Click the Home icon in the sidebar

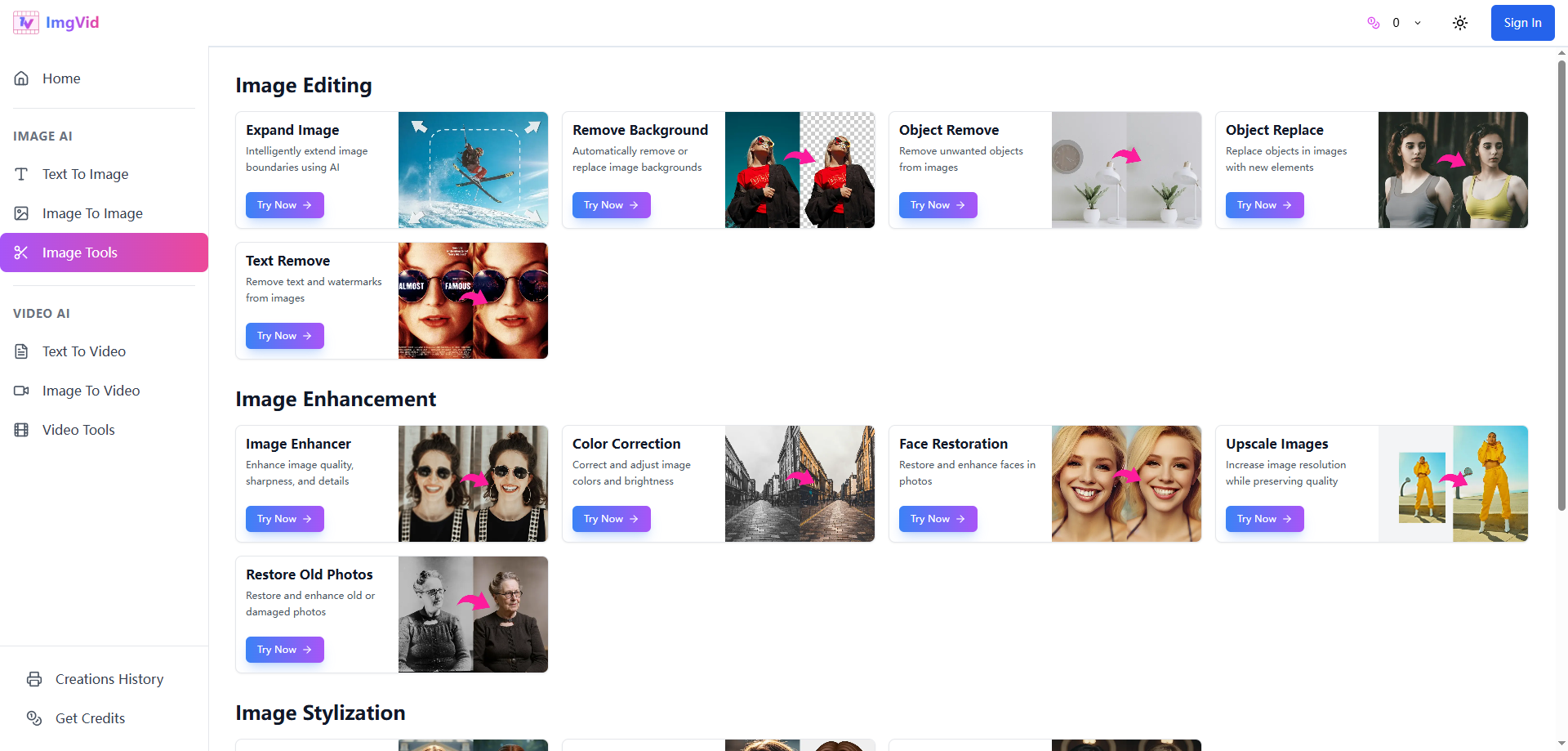pos(21,78)
